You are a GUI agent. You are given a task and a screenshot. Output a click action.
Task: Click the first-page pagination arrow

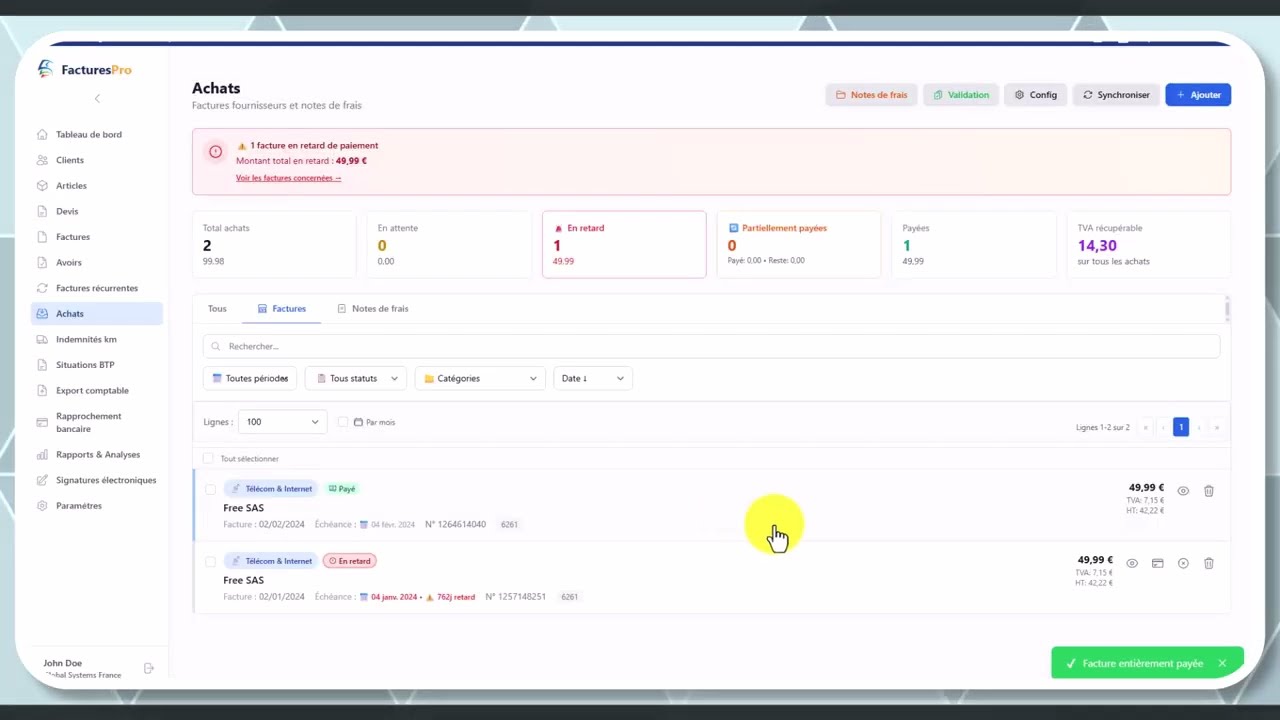(x=1146, y=427)
